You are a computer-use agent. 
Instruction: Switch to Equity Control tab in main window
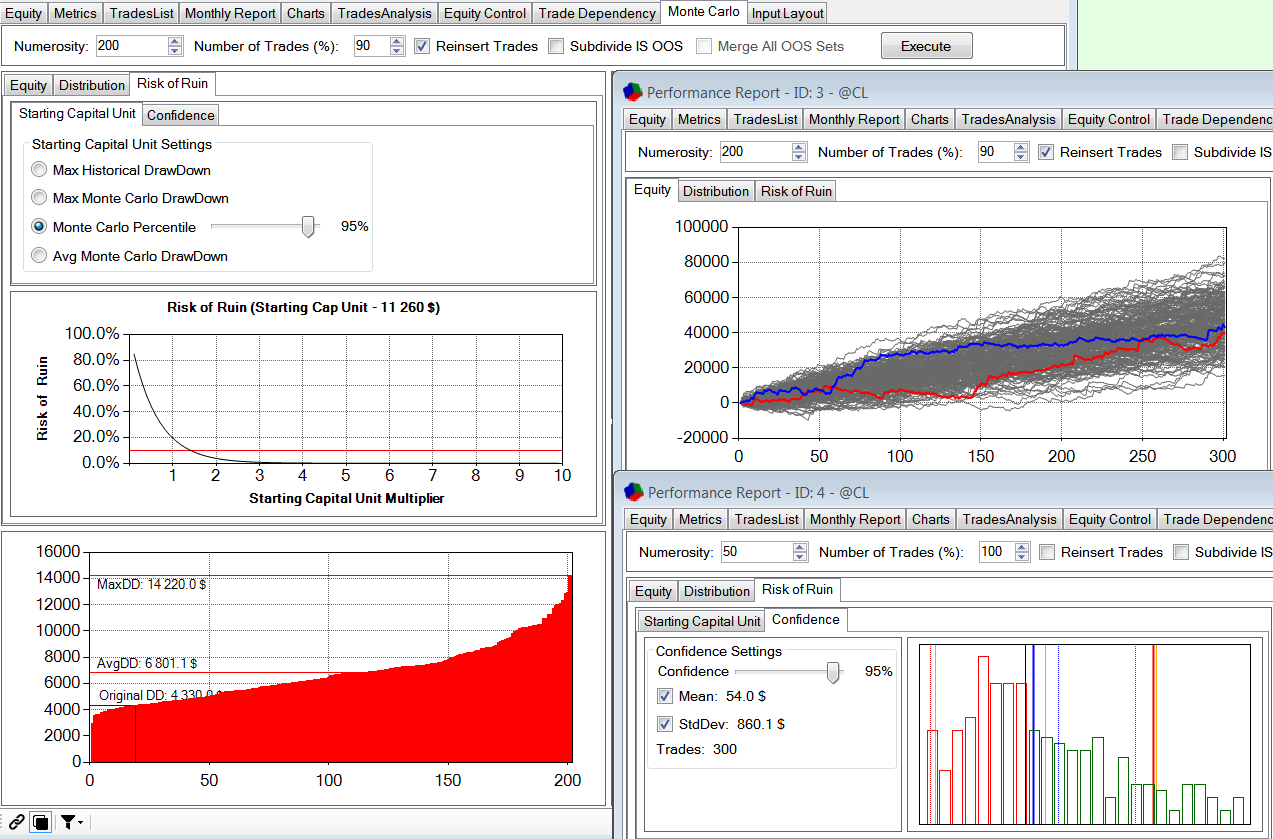point(485,13)
